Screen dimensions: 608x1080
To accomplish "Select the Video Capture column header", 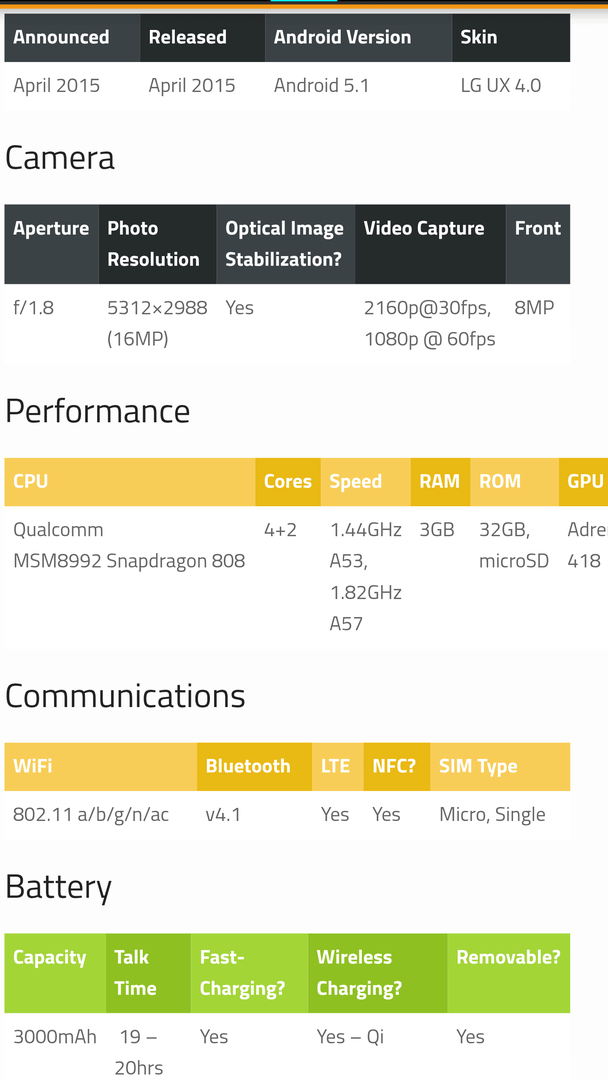I will point(430,244).
